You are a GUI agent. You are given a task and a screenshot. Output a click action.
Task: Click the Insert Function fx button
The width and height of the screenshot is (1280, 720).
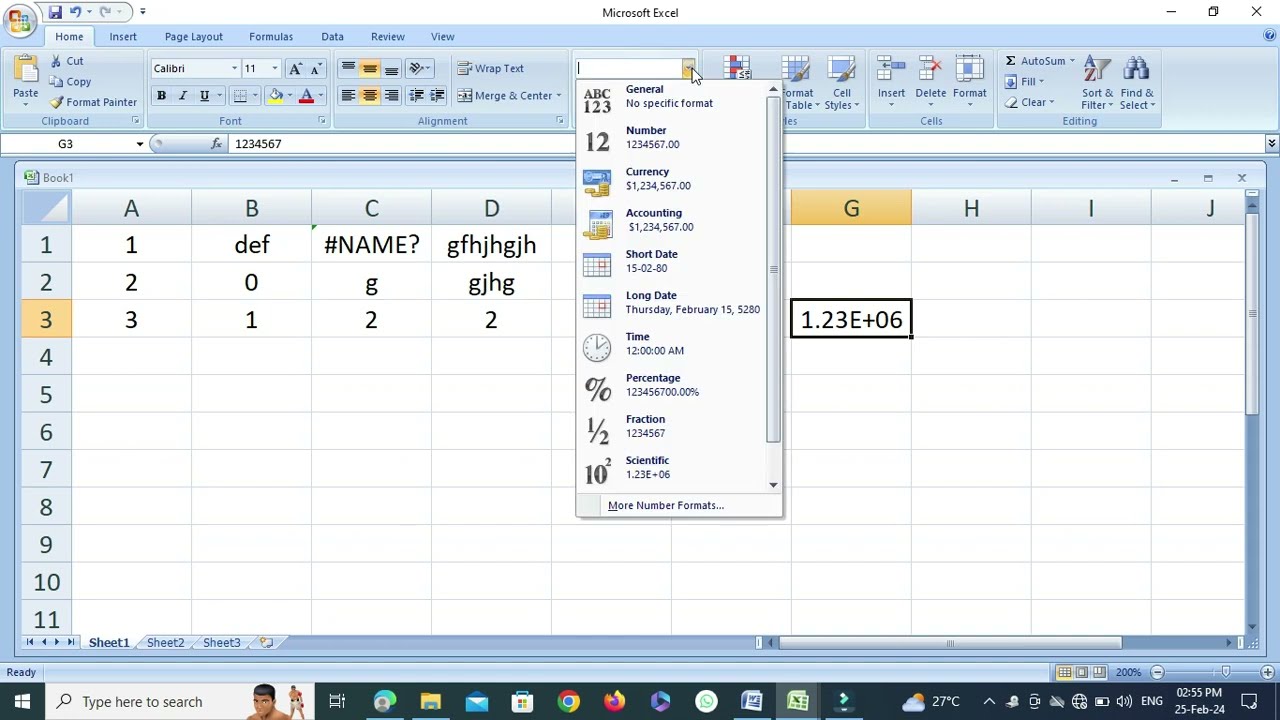point(216,144)
